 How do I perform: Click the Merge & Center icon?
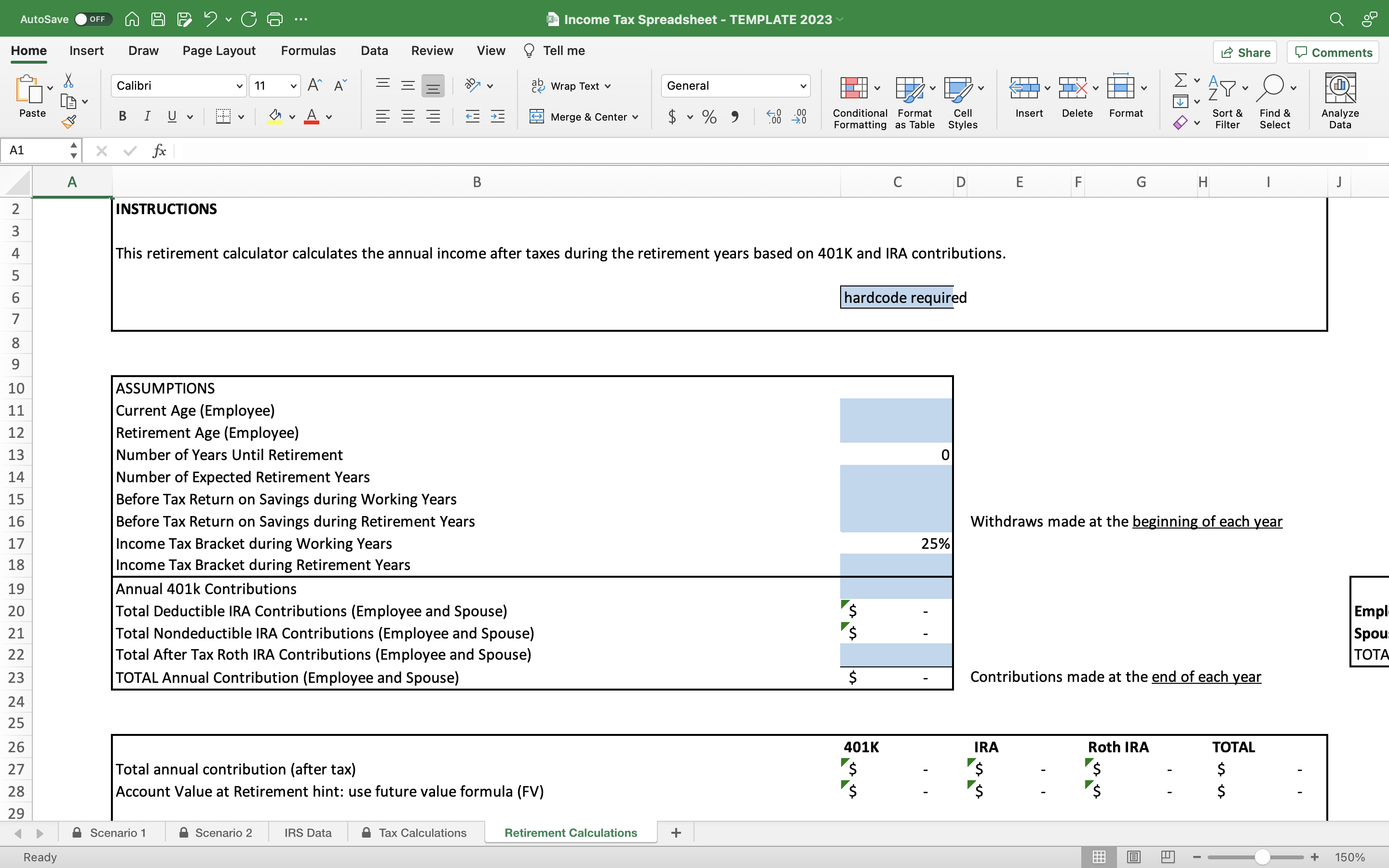(538, 117)
